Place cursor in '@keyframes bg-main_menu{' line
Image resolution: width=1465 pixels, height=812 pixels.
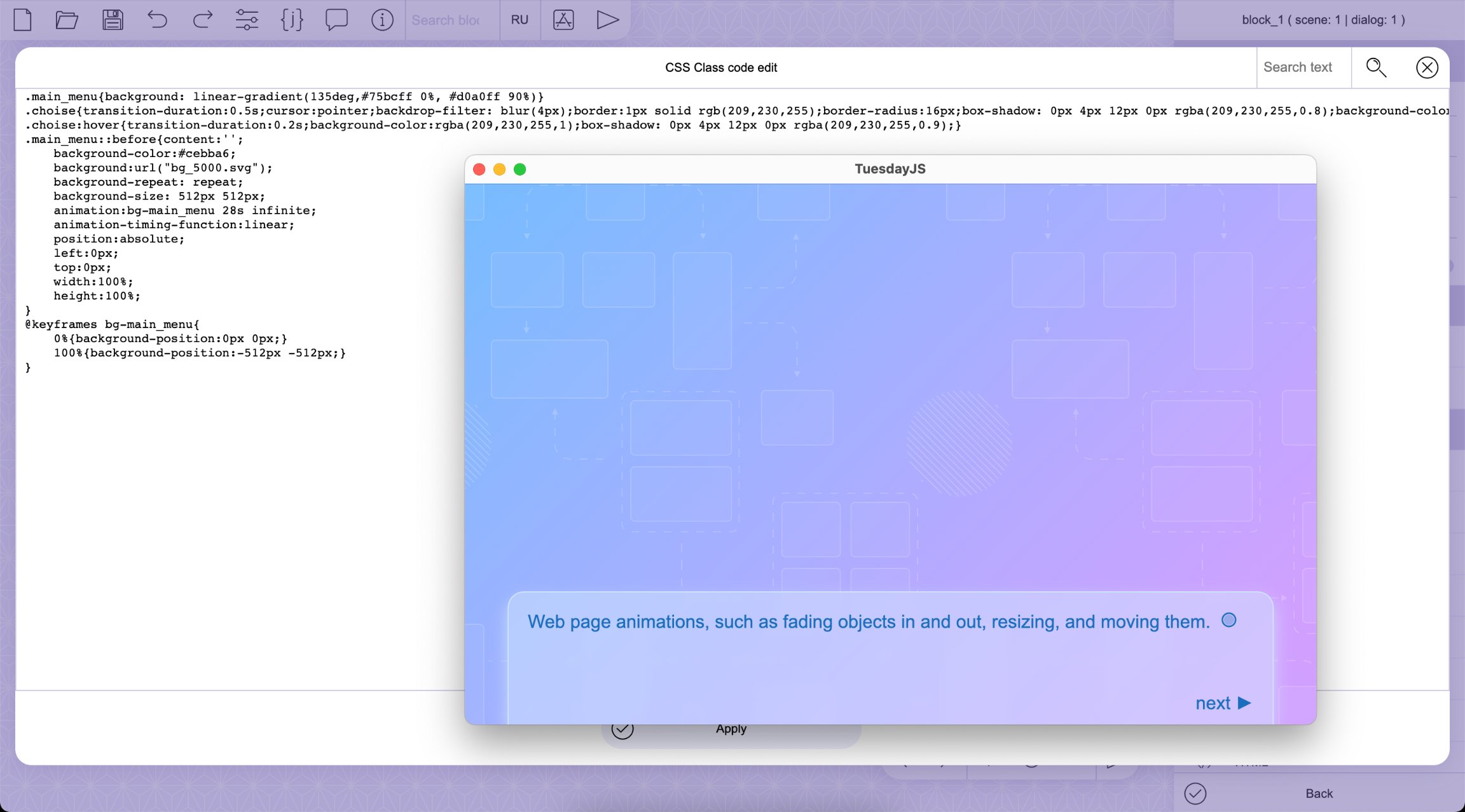[112, 324]
